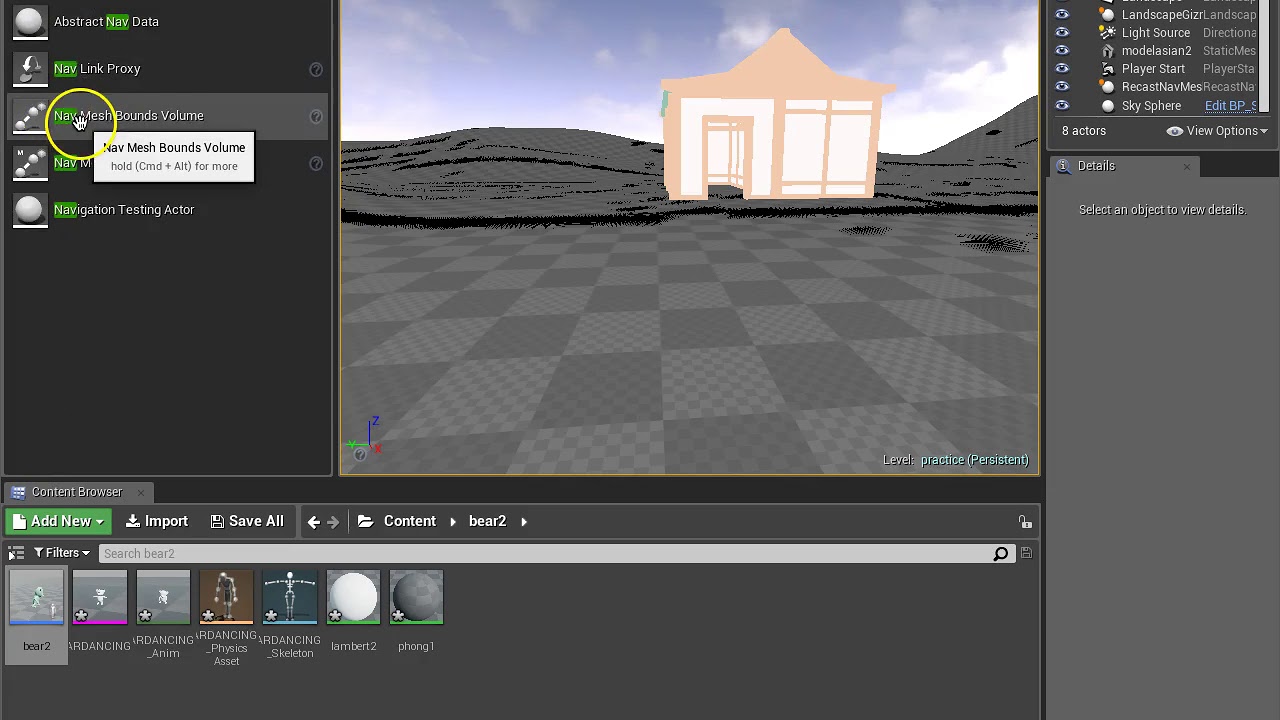Hide the LandscapeGizmo actor
The height and width of the screenshot is (720, 1280).
click(1062, 14)
